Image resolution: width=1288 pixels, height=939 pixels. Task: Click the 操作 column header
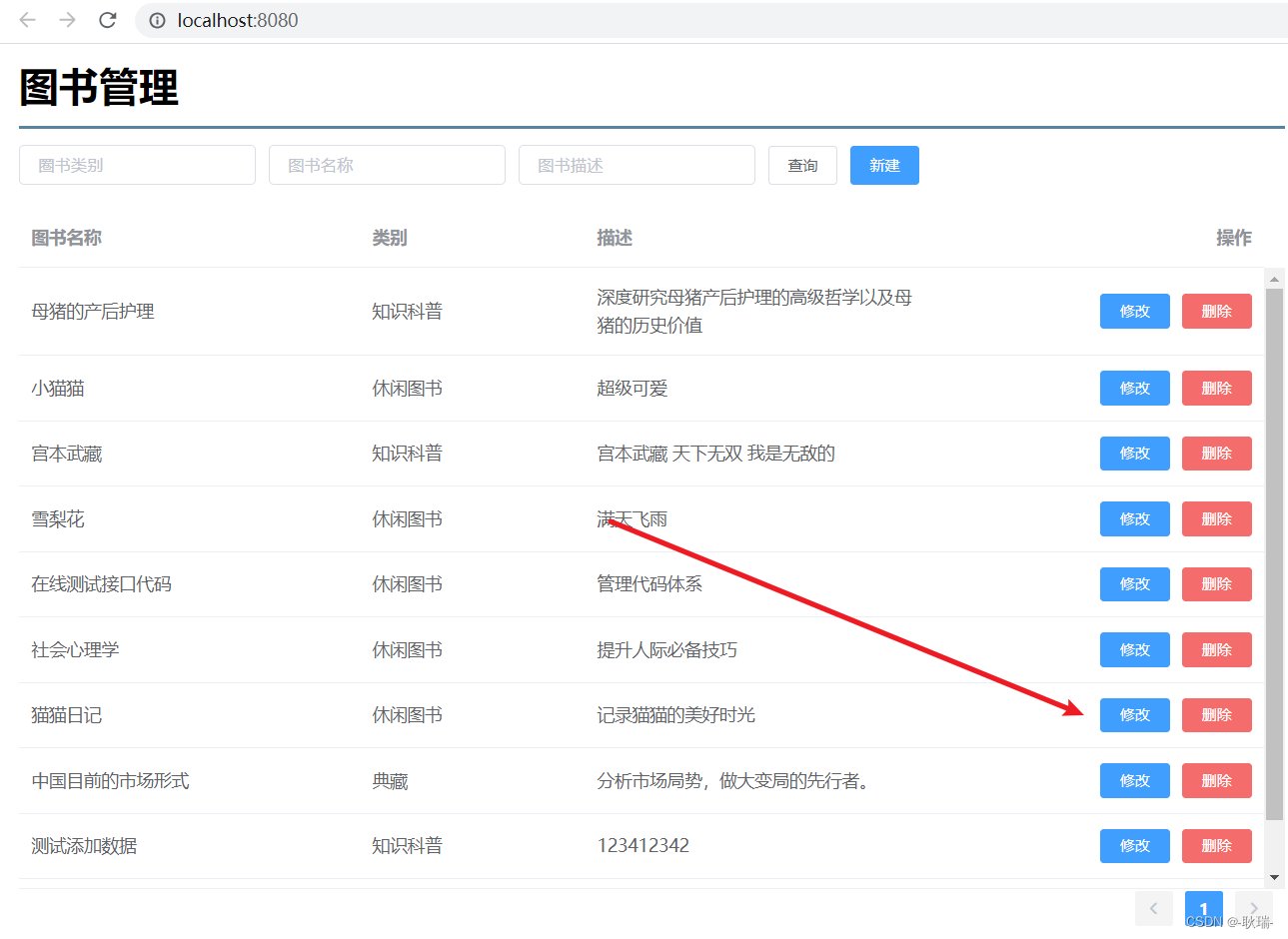coord(1234,238)
